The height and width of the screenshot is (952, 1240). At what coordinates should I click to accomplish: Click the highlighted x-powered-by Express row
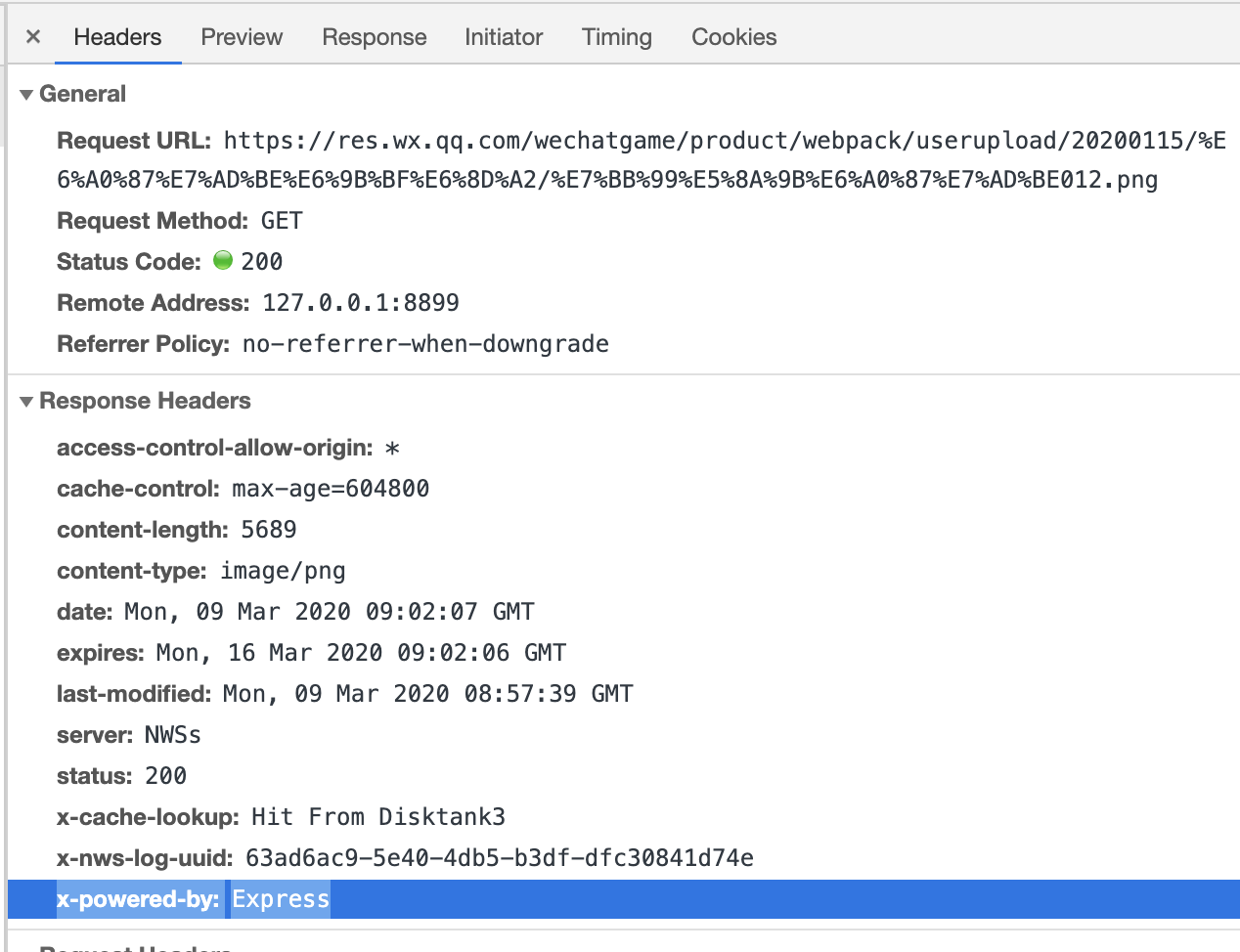pos(624,899)
